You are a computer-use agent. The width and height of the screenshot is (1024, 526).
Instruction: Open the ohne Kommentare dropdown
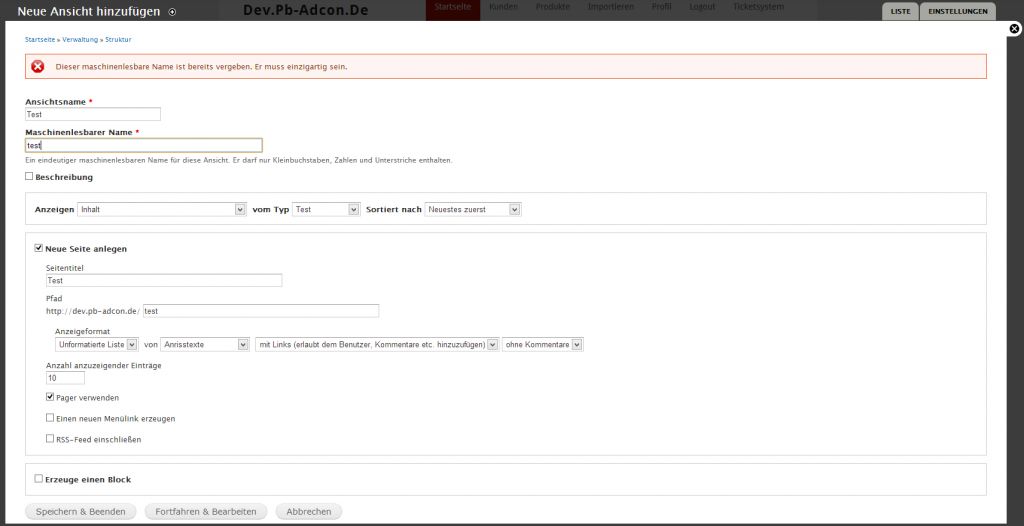pos(543,344)
